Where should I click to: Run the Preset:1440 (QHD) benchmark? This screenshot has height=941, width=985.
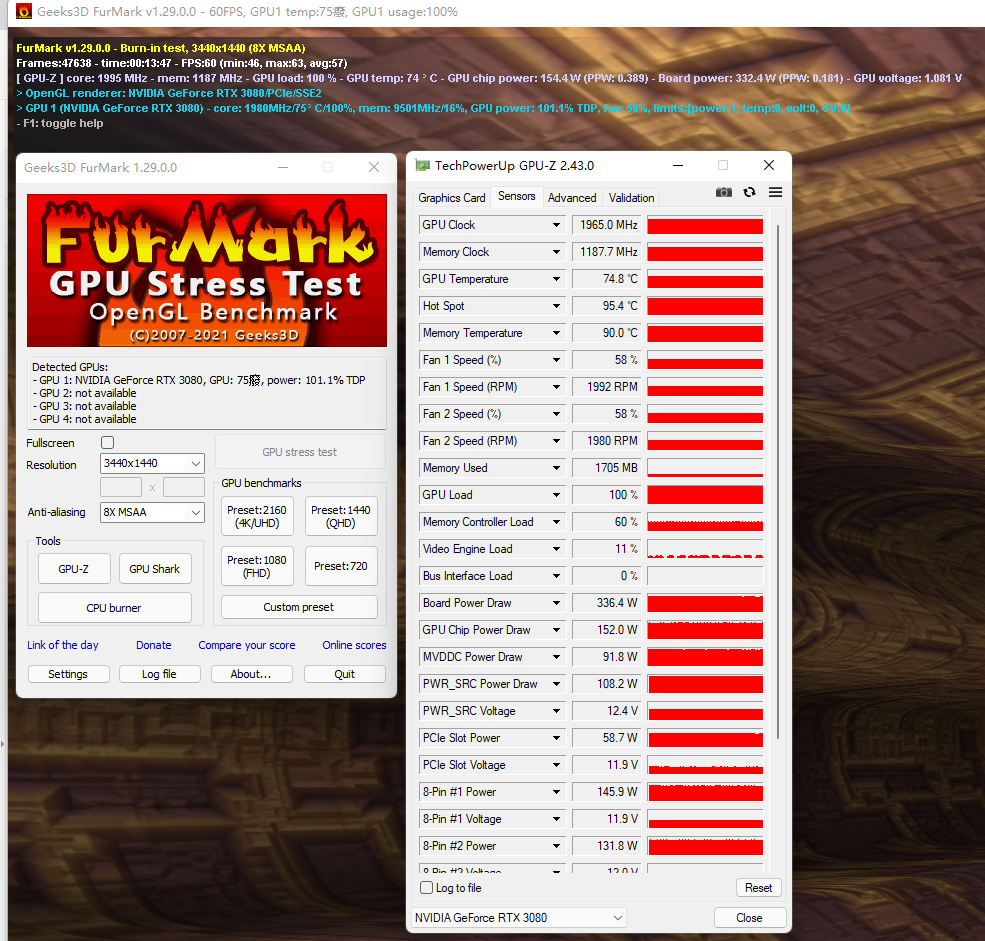tap(340, 516)
